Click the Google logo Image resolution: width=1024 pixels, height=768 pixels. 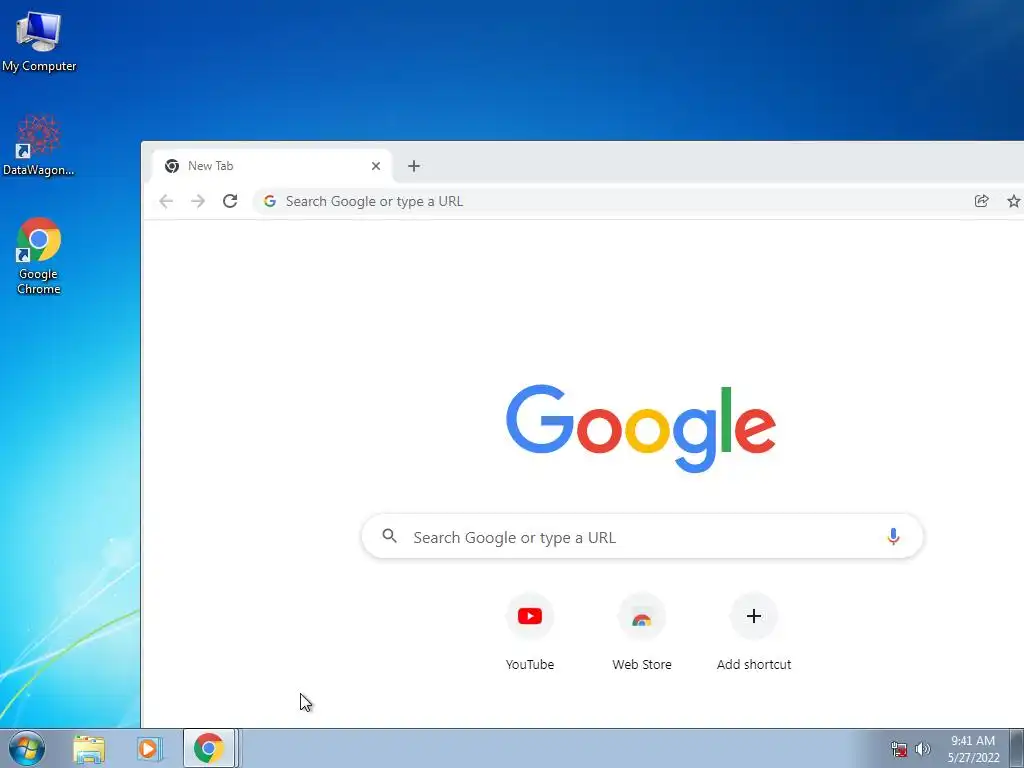[641, 428]
